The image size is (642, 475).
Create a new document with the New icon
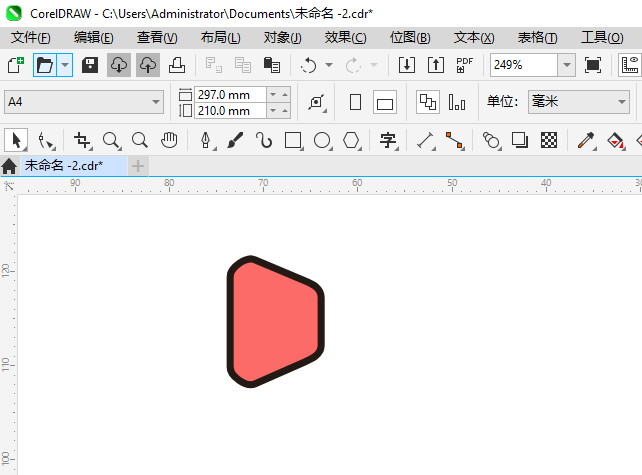click(16, 65)
